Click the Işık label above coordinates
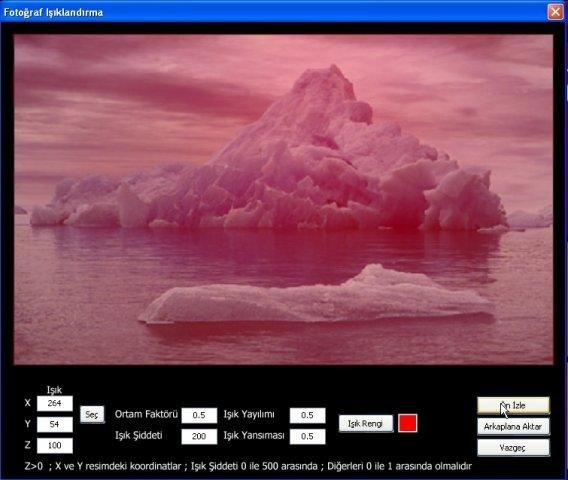The height and width of the screenshot is (480, 568). tap(54, 390)
